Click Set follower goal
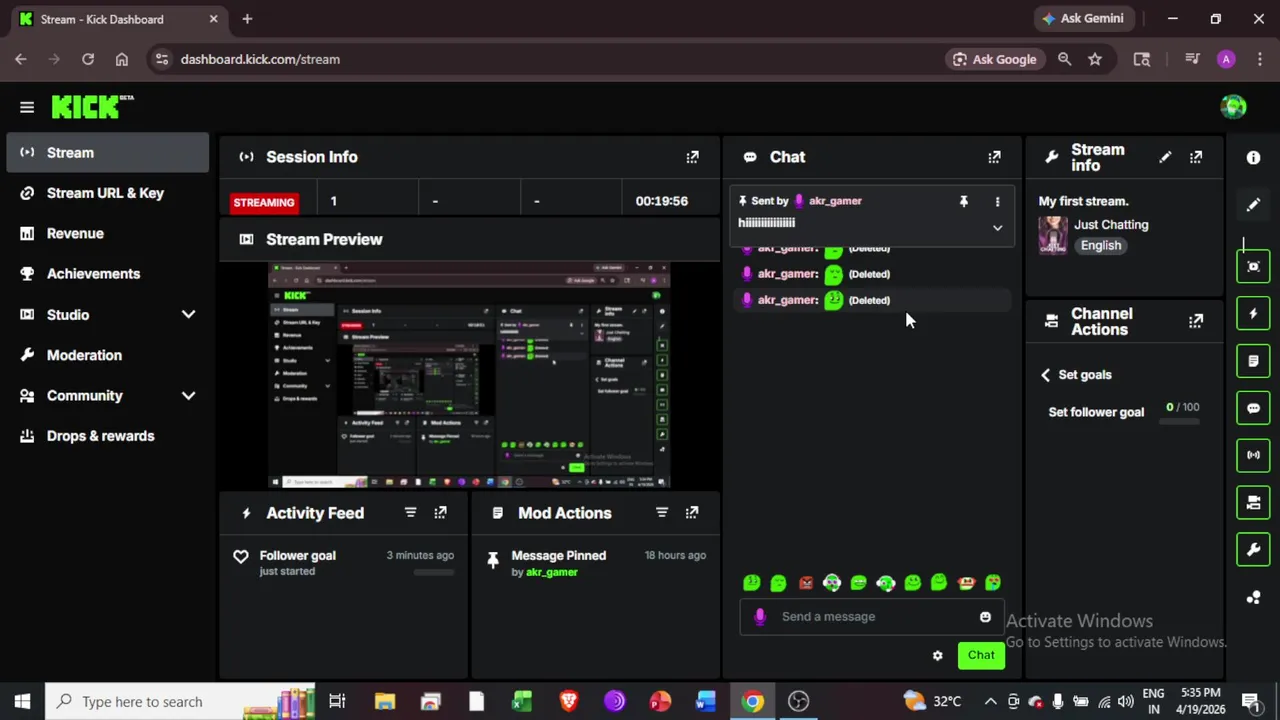The image size is (1280, 720). pos(1096,412)
